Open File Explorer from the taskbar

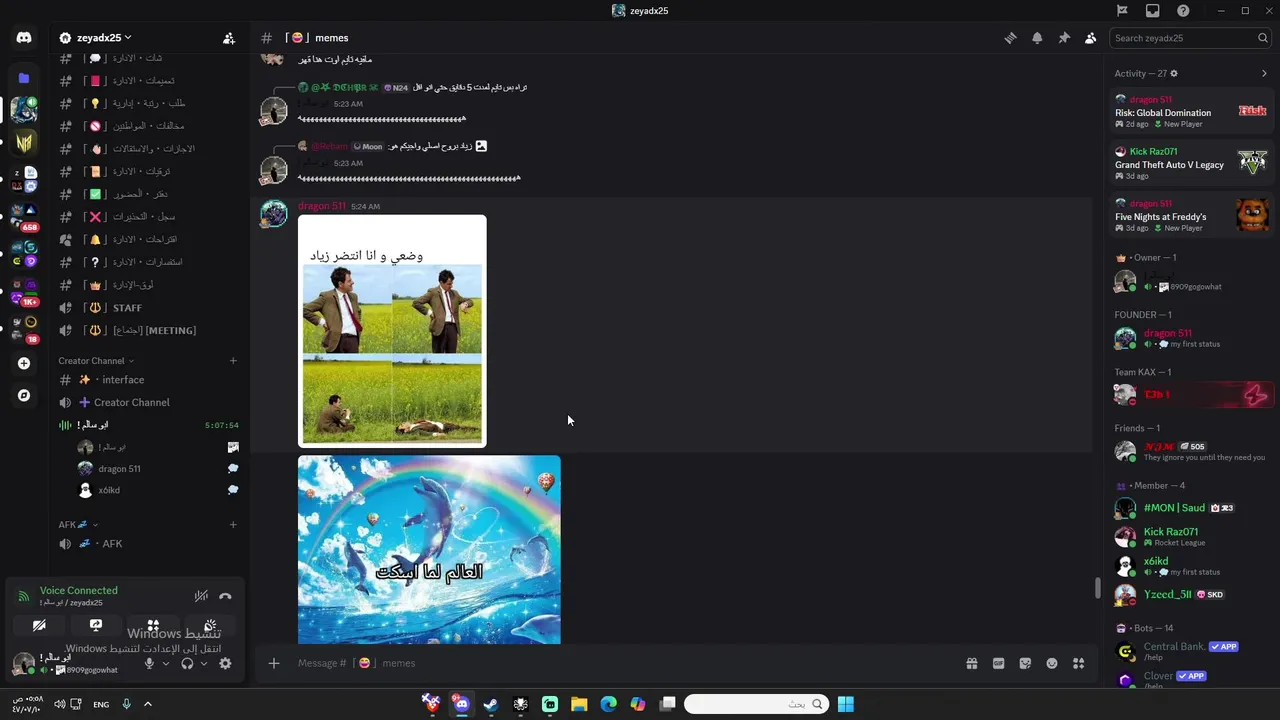pyautogui.click(x=579, y=704)
